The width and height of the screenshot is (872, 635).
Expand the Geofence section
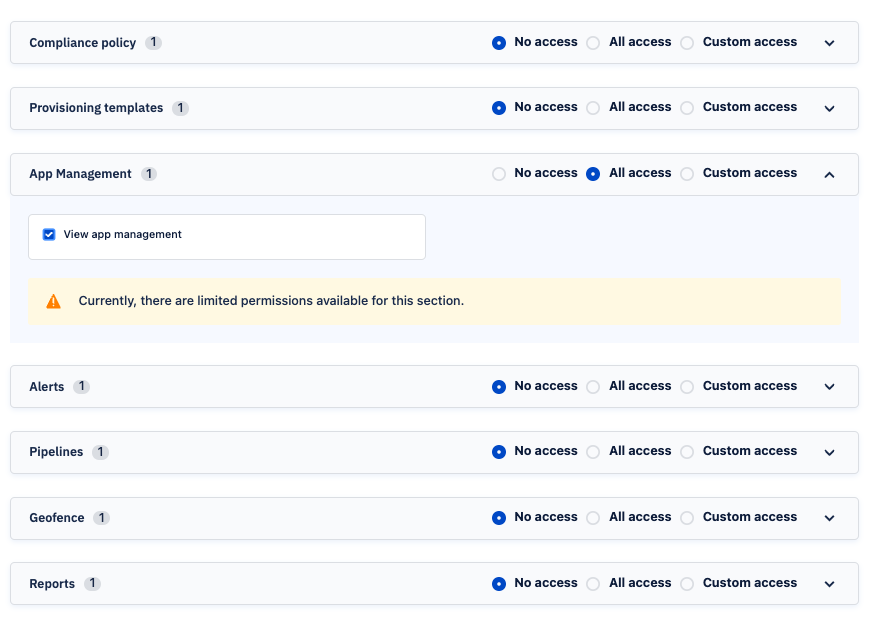[829, 517]
